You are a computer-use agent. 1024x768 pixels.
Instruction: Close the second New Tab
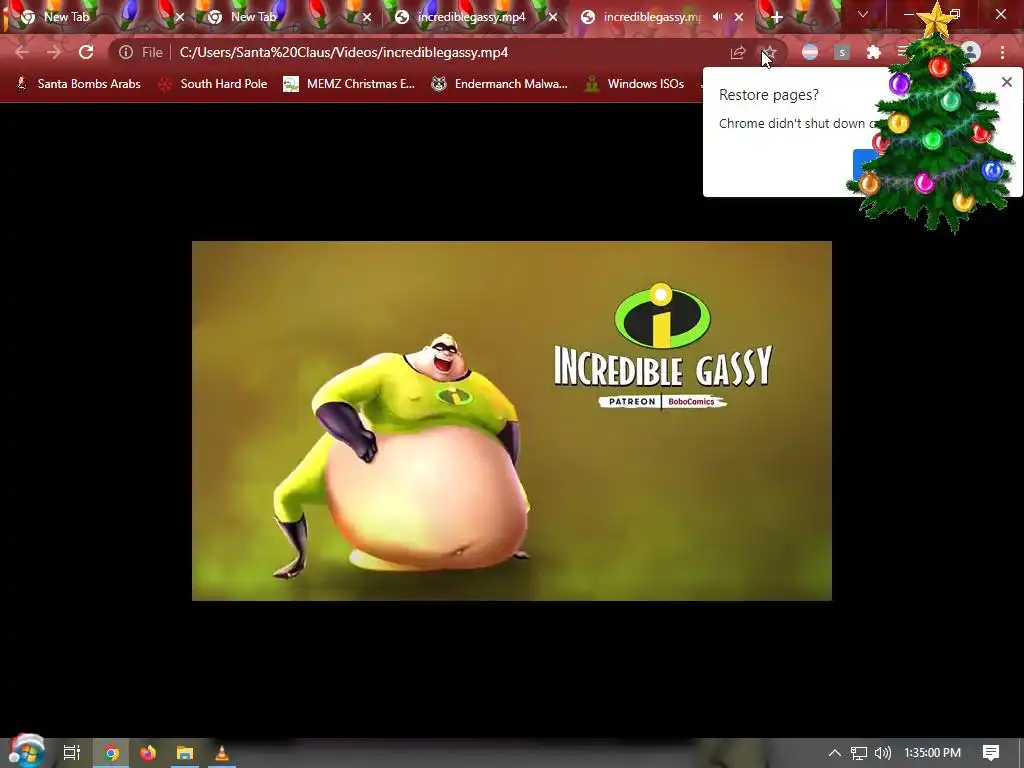367,18
